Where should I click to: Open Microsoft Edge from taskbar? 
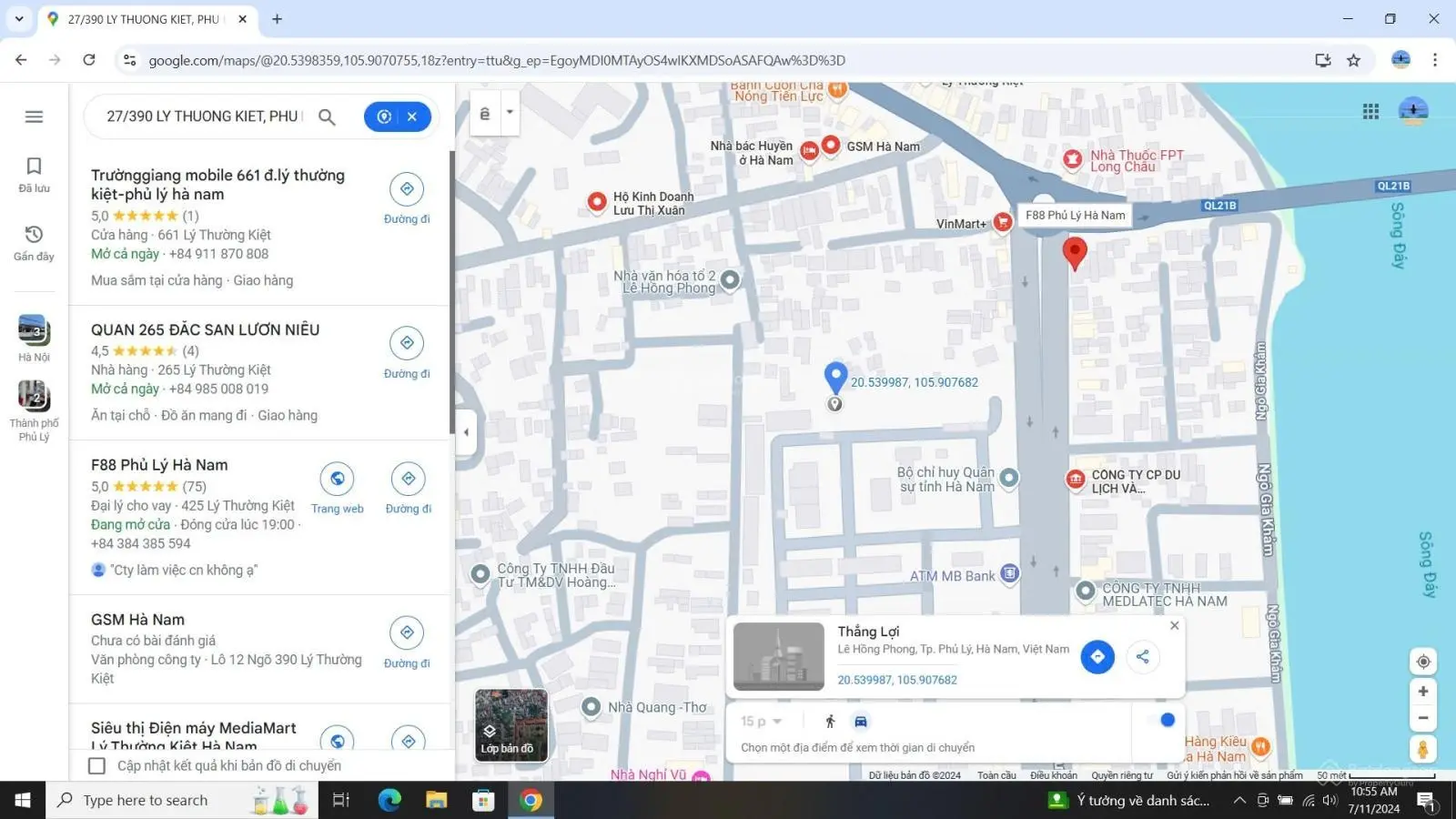(x=389, y=800)
